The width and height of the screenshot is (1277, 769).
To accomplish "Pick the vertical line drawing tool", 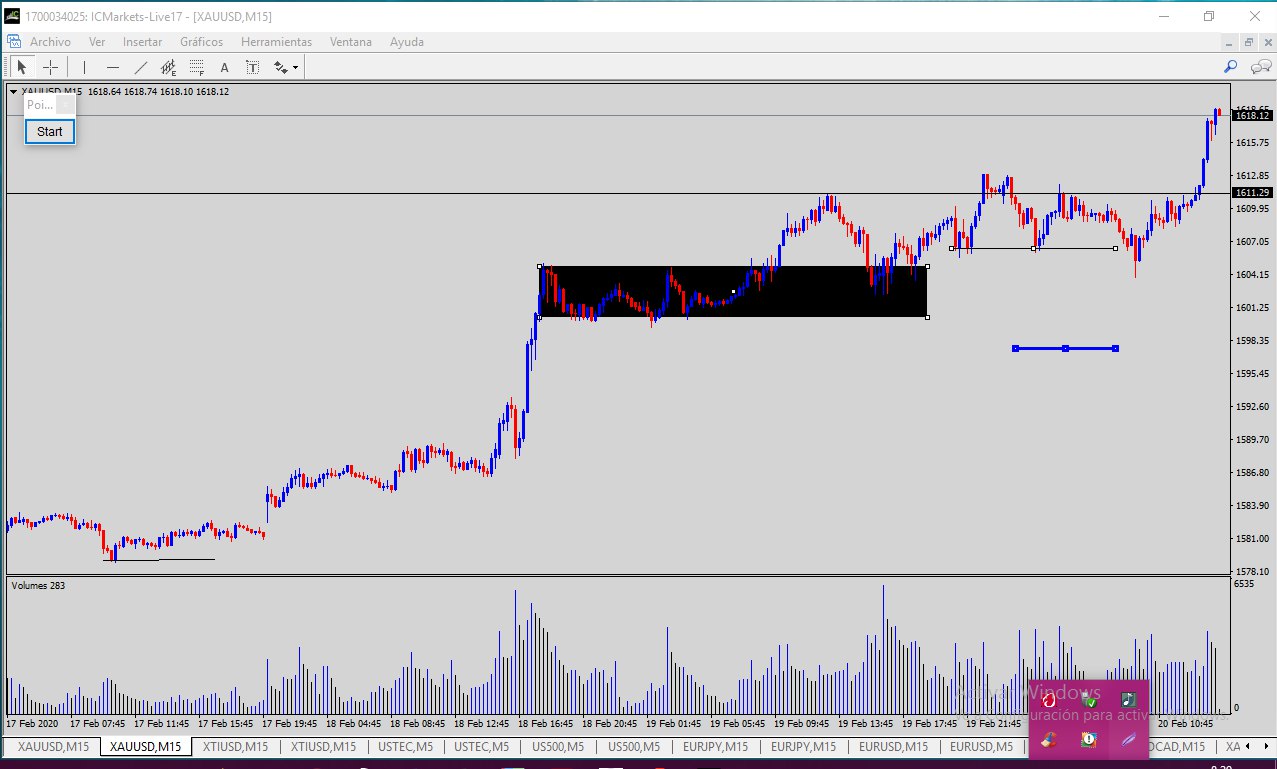I will click(85, 67).
